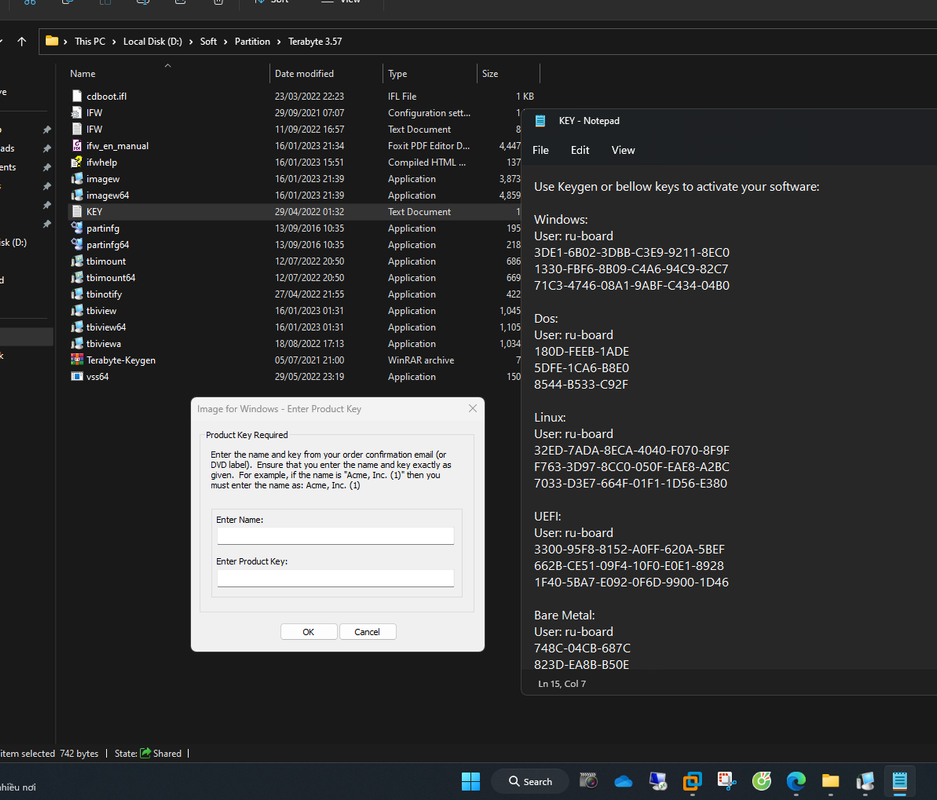The width and height of the screenshot is (937, 800).
Task: Expand the chevron after Partition breadcrumb
Action: pyautogui.click(x=278, y=42)
